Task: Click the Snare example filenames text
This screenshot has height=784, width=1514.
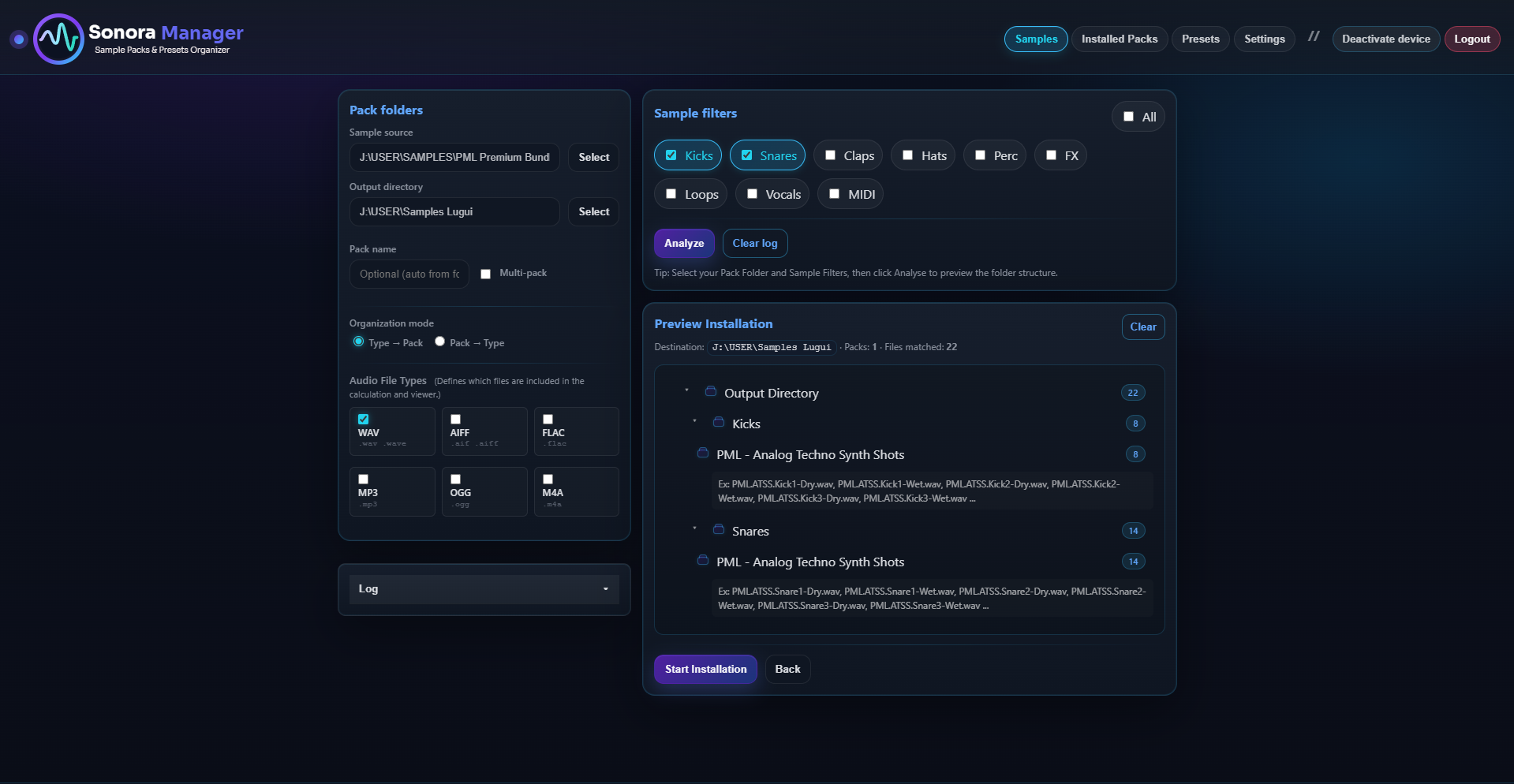Action: coord(932,599)
